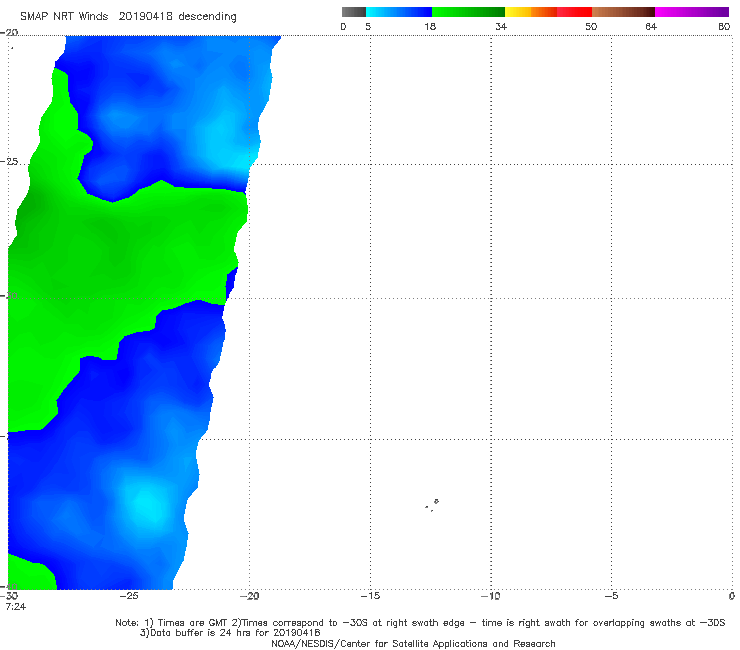This screenshot has width=740, height=650.
Task: Click the "-5" longitude label on the bottom axis
Action: 611,596
